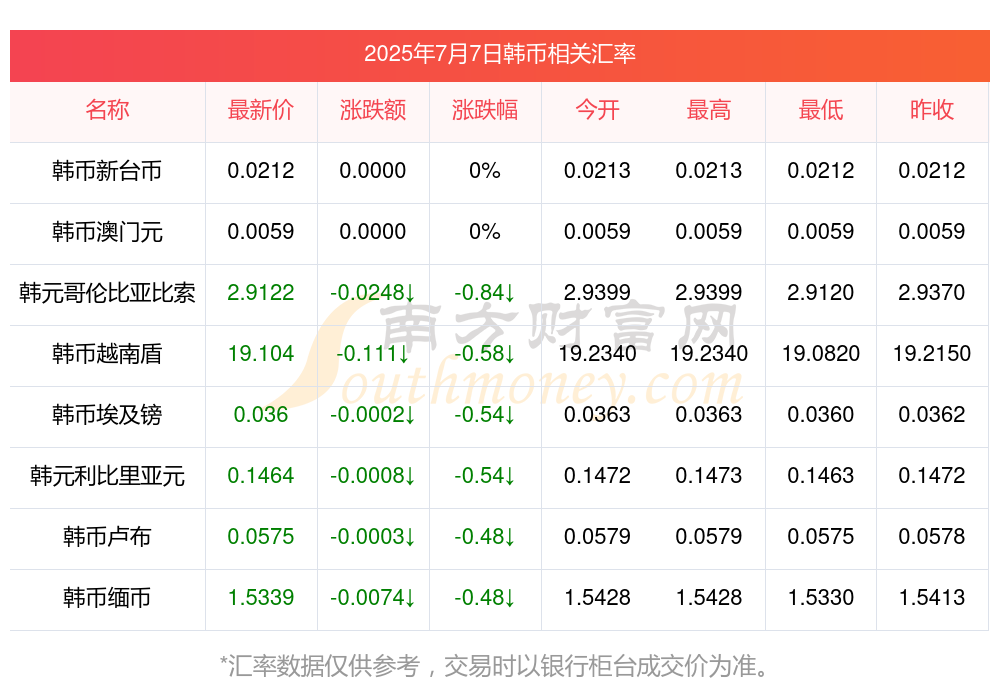
Task: Click change amount -0.0002↓
Action: coord(373,415)
